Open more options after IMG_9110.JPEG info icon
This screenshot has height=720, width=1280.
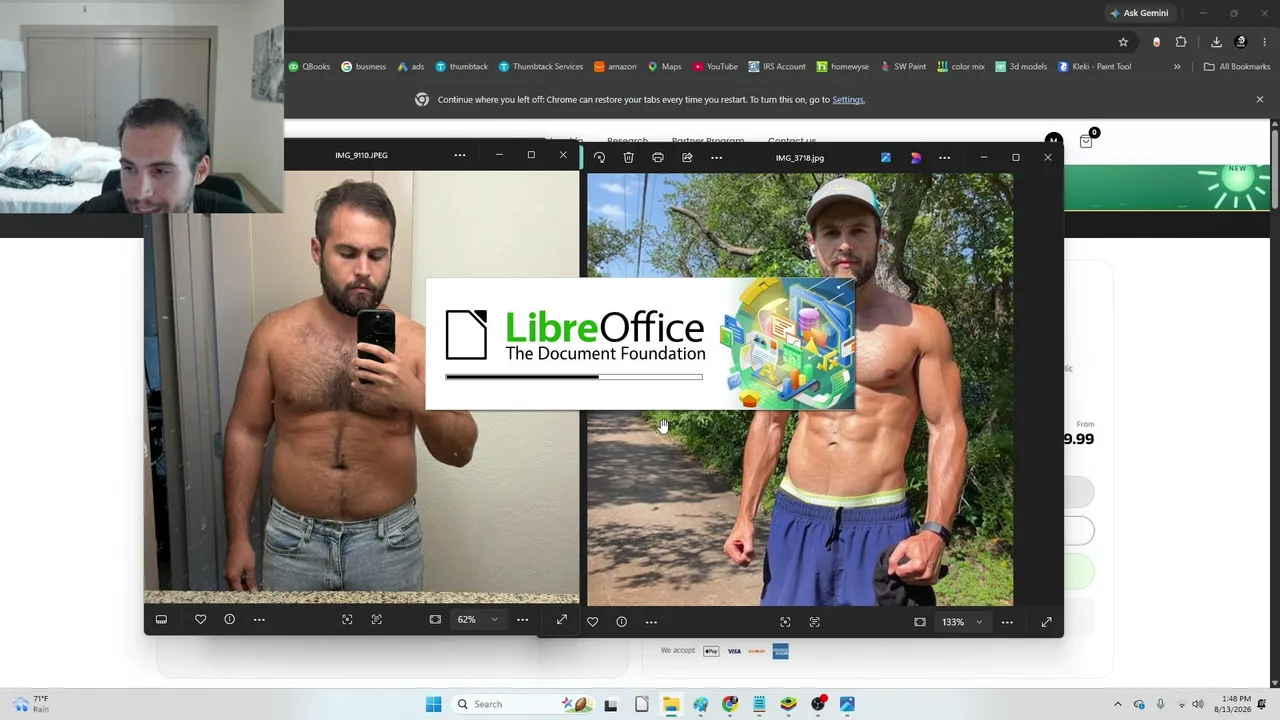[x=259, y=620]
